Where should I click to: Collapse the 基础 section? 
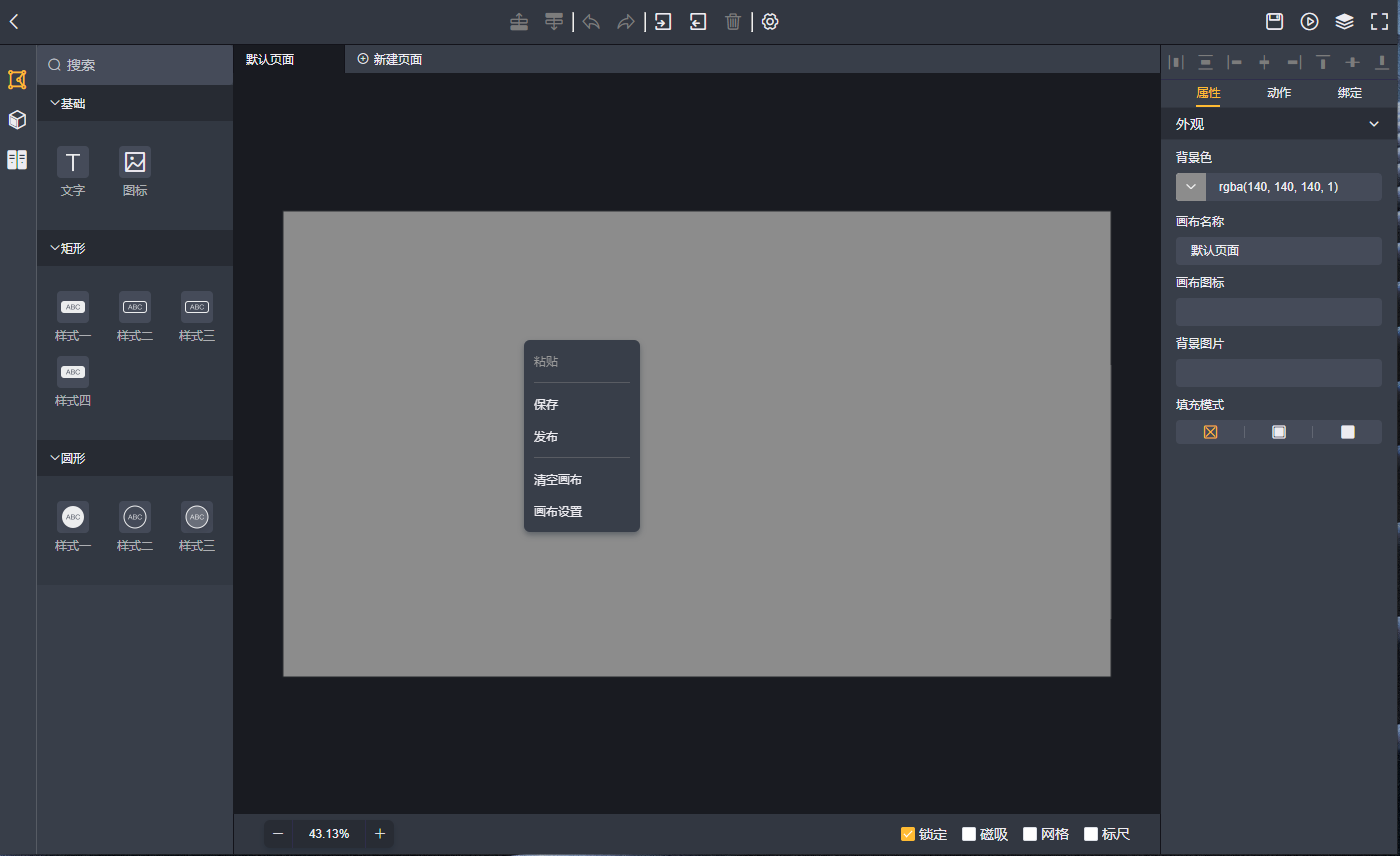coord(135,103)
